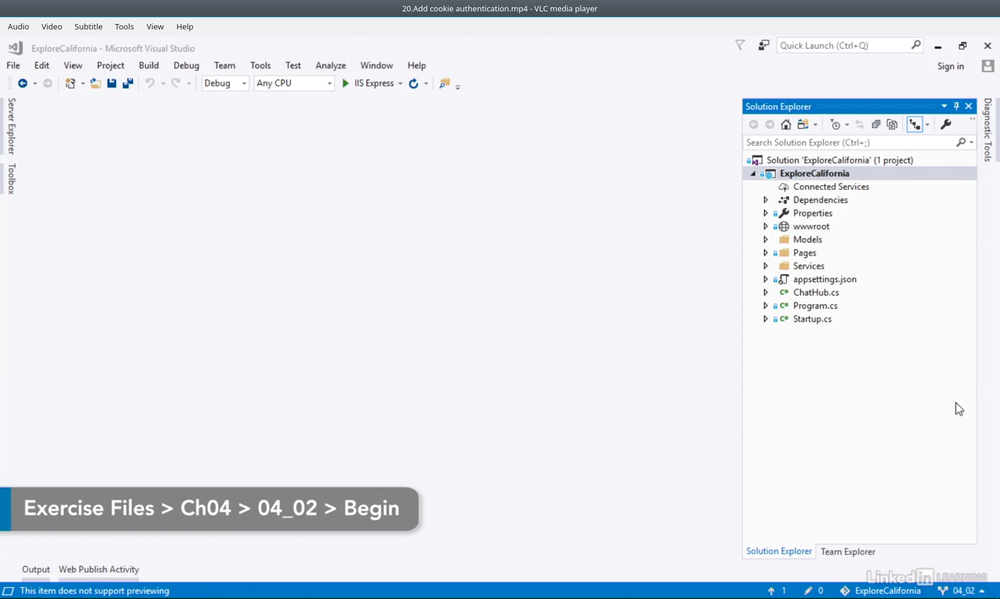Click the Pending Changes Filter clock icon

835,124
